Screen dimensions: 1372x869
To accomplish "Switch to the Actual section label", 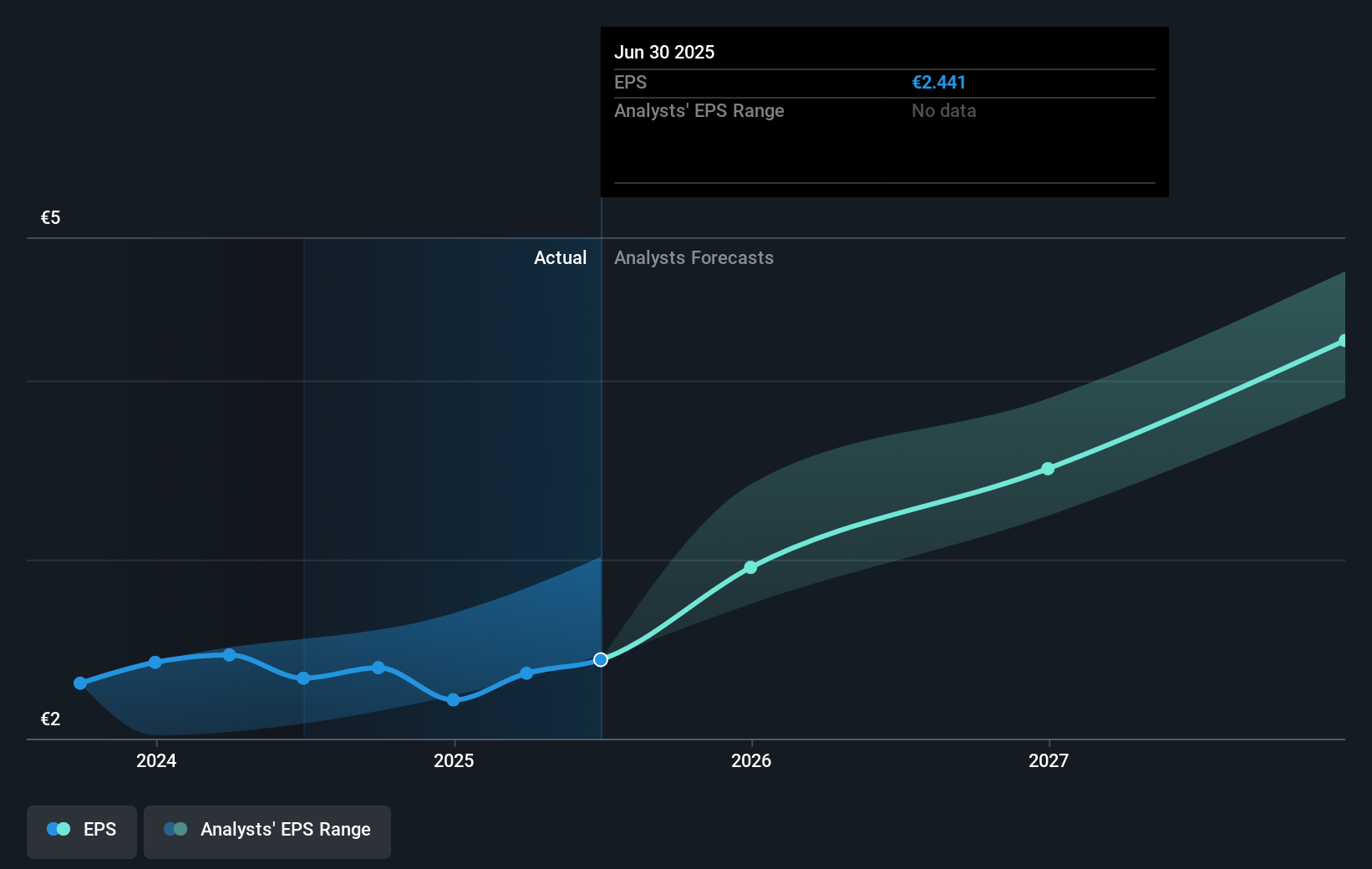I will pos(560,258).
